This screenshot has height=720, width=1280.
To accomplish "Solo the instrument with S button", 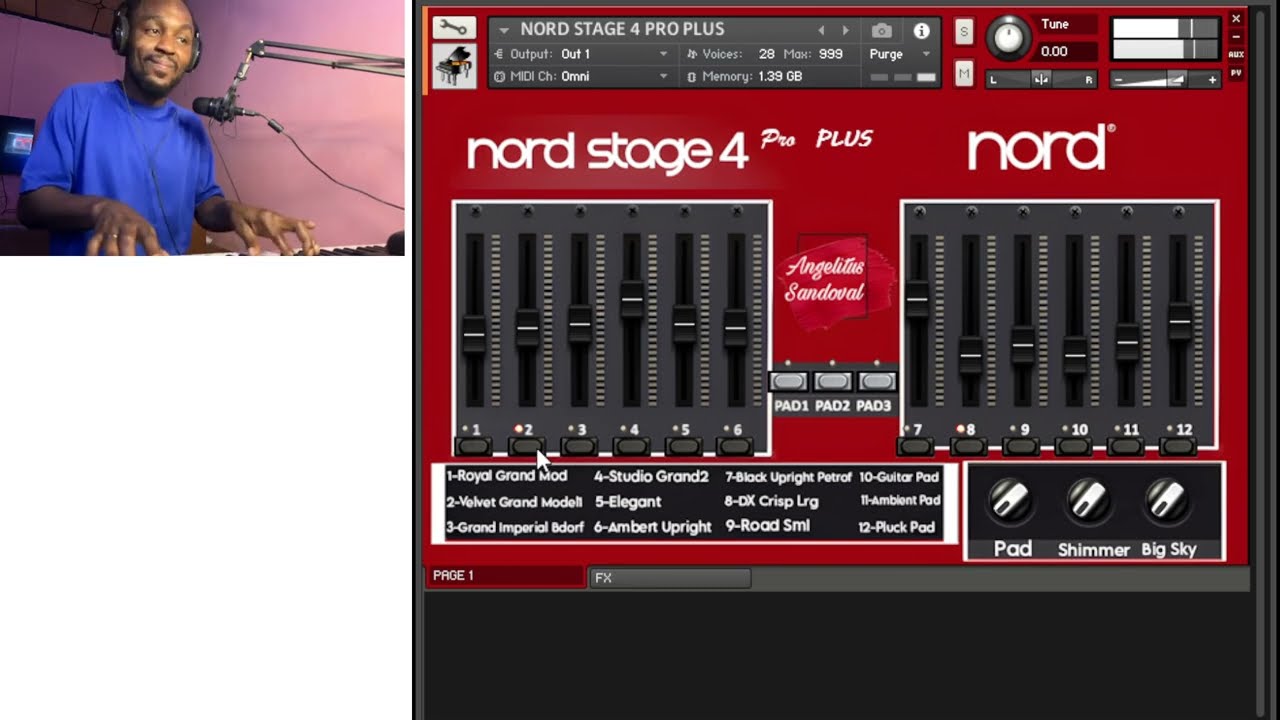I will 964,31.
